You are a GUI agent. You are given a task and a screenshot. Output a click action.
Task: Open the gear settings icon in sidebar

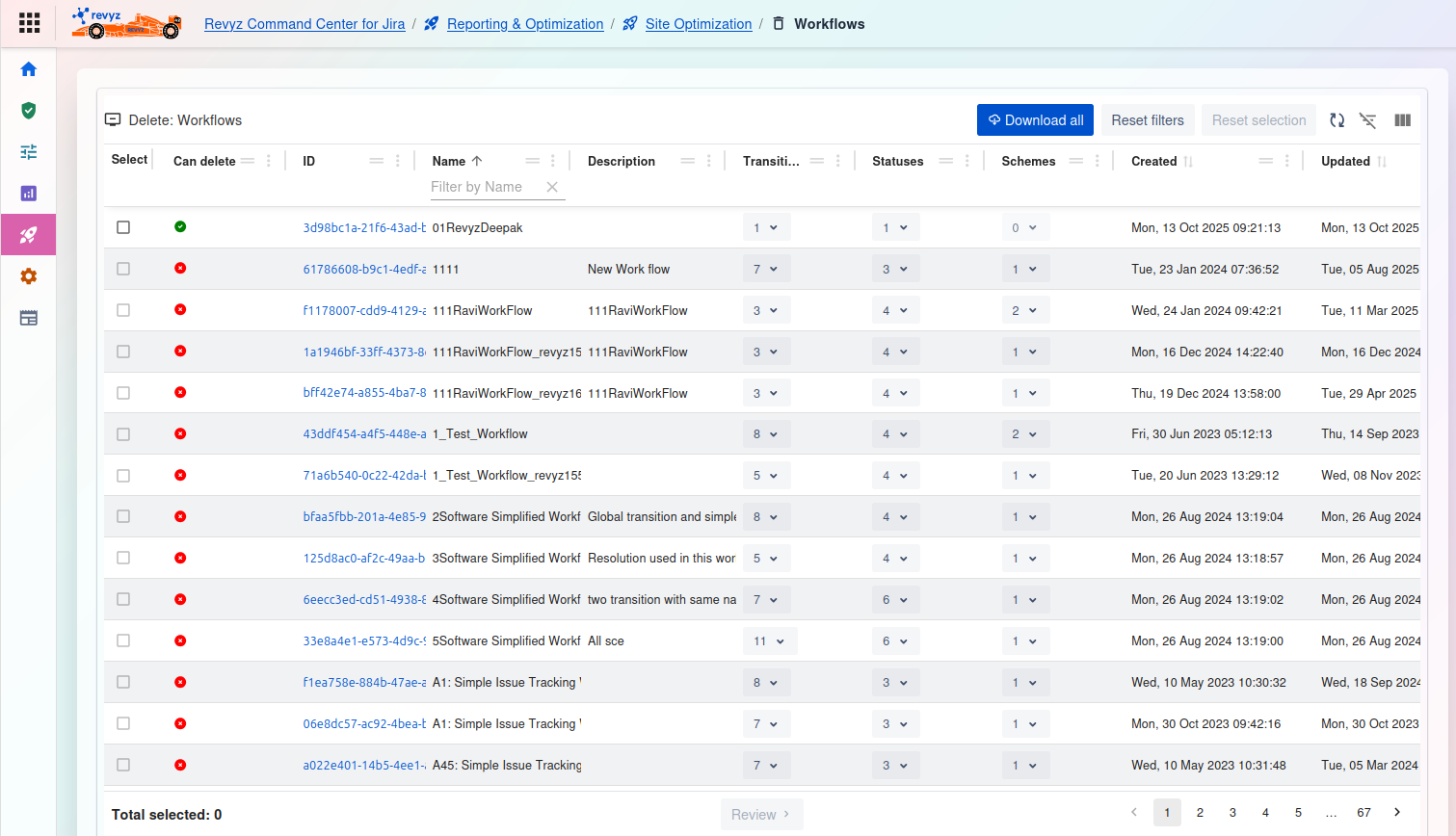pos(29,276)
